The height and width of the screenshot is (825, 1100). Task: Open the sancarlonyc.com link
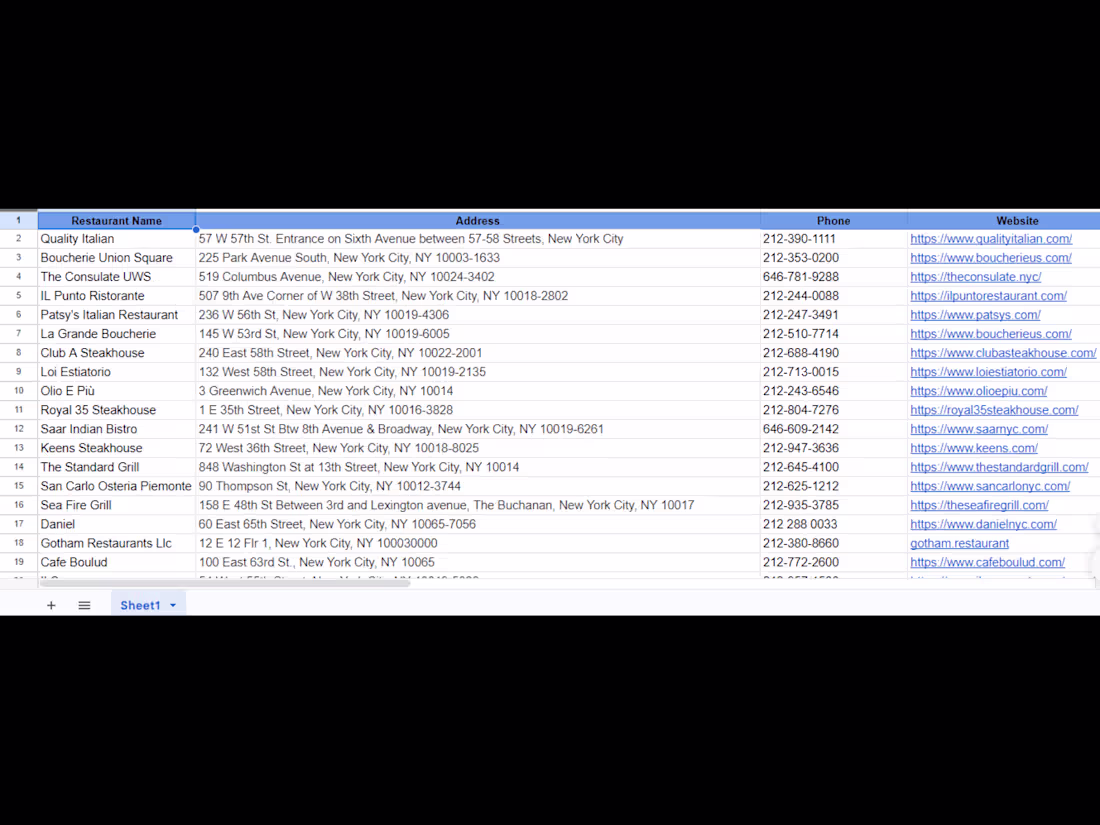pos(990,486)
